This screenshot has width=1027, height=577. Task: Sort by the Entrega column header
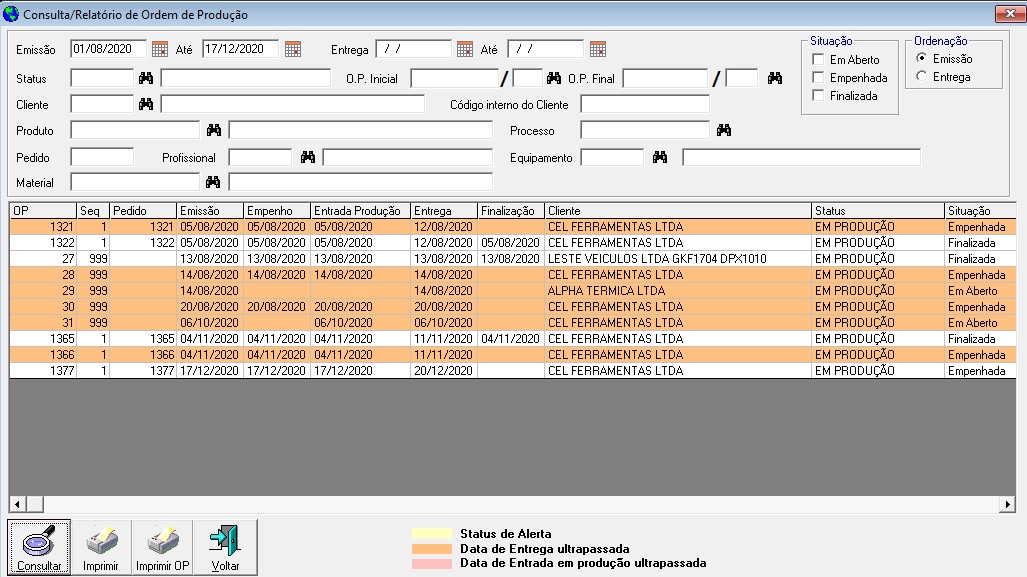point(444,211)
